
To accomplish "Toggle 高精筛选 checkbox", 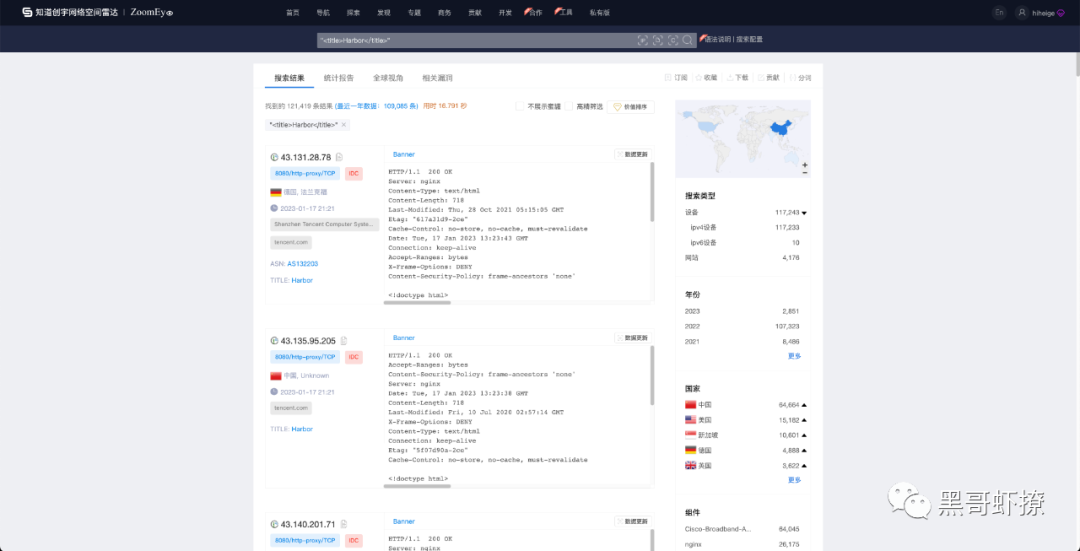I will point(569,106).
